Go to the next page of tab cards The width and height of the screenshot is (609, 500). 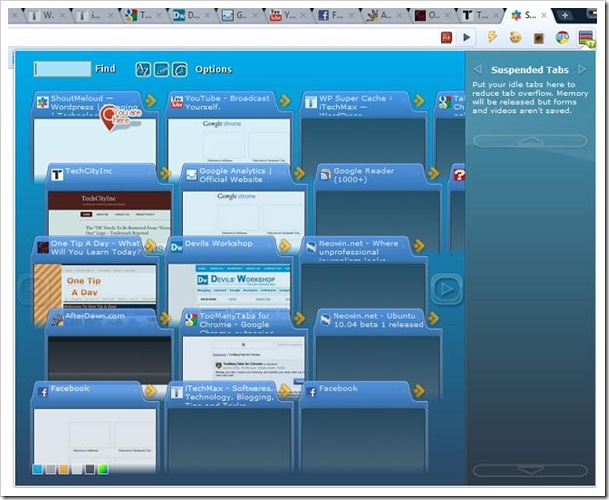click(447, 289)
